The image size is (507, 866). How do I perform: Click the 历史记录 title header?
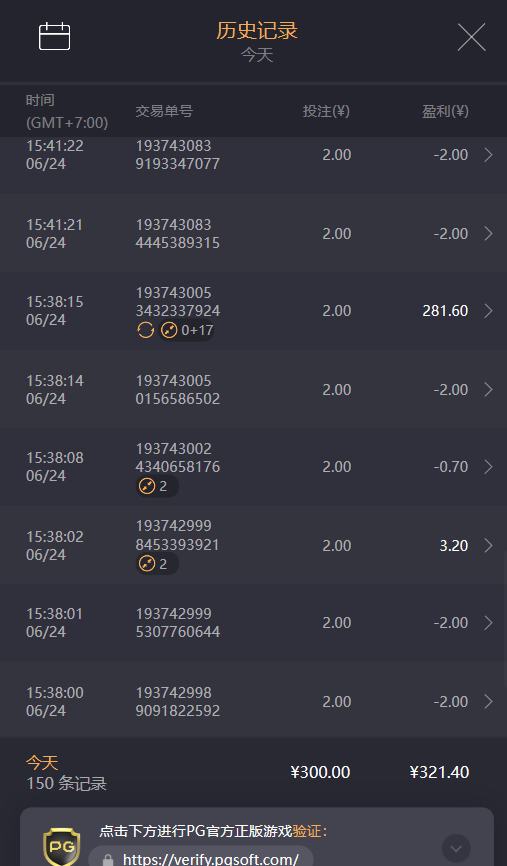click(x=257, y=30)
